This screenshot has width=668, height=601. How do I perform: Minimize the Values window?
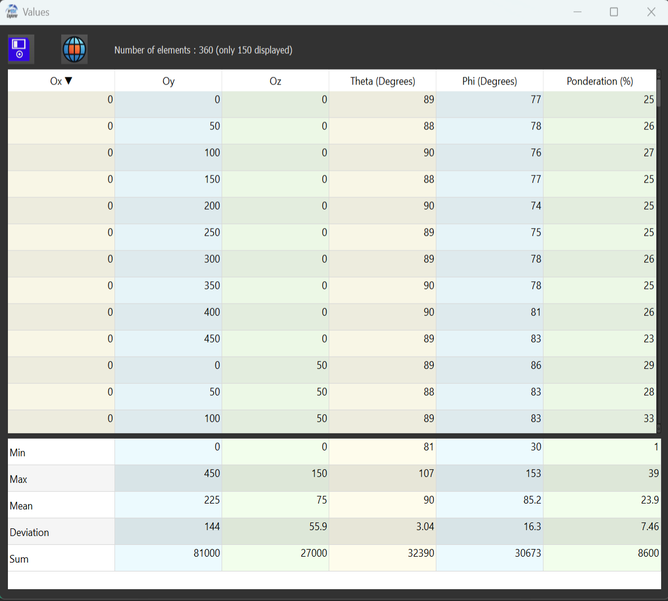pyautogui.click(x=579, y=12)
